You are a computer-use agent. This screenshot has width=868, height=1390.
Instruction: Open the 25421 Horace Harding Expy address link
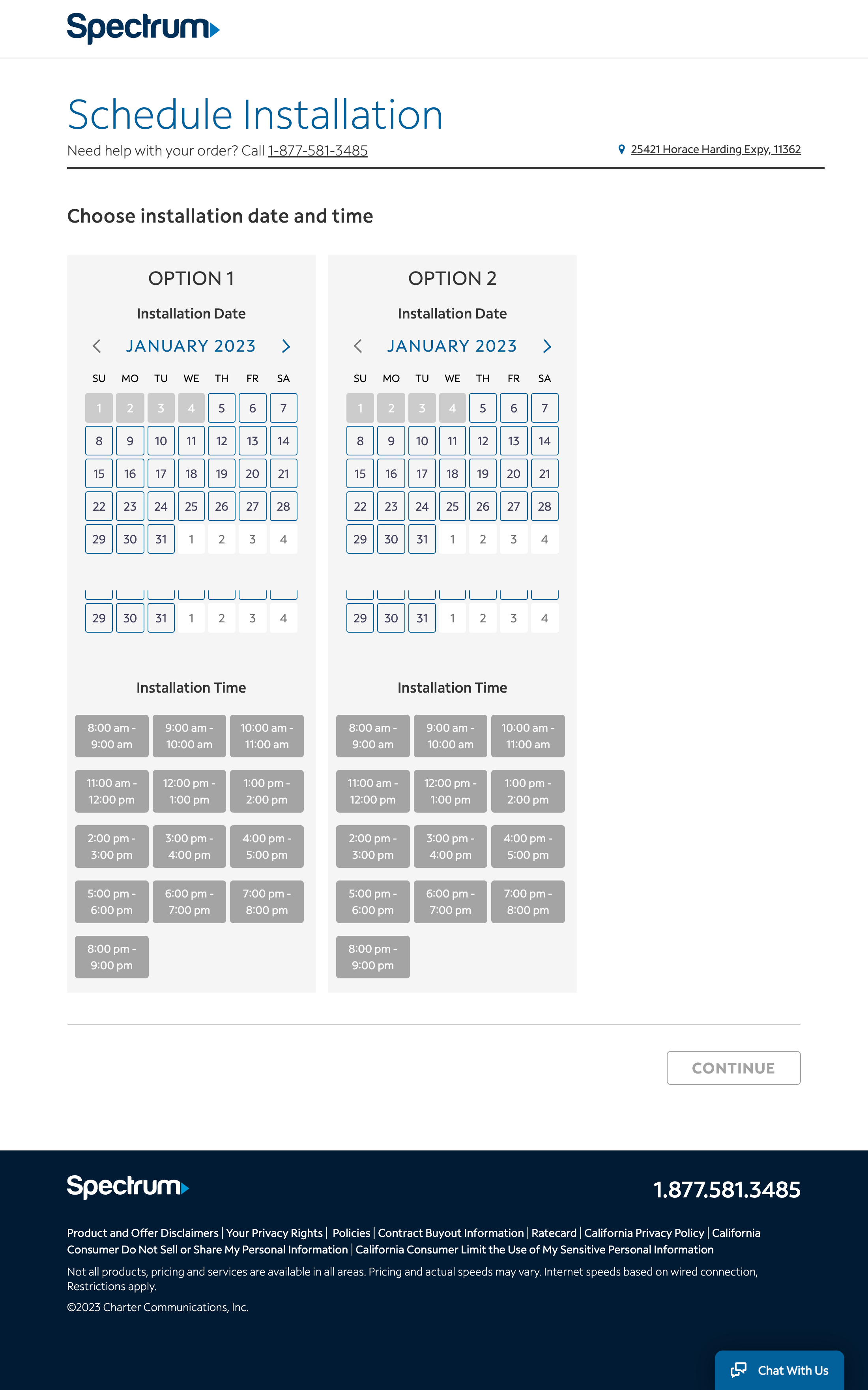pyautogui.click(x=715, y=149)
